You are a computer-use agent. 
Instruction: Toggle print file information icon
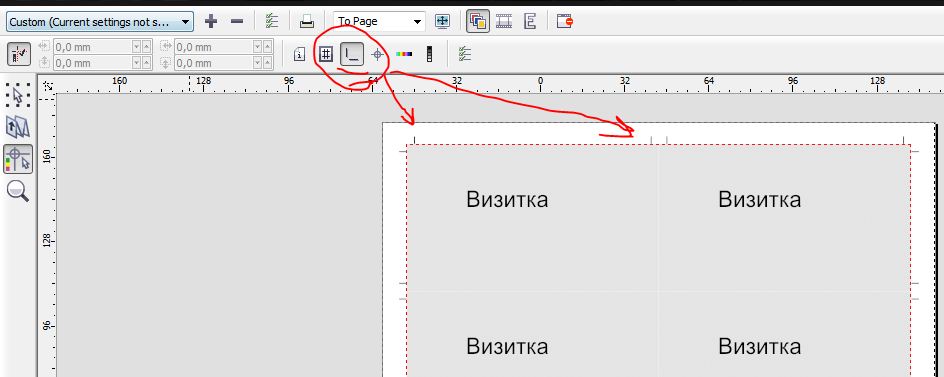point(299,55)
